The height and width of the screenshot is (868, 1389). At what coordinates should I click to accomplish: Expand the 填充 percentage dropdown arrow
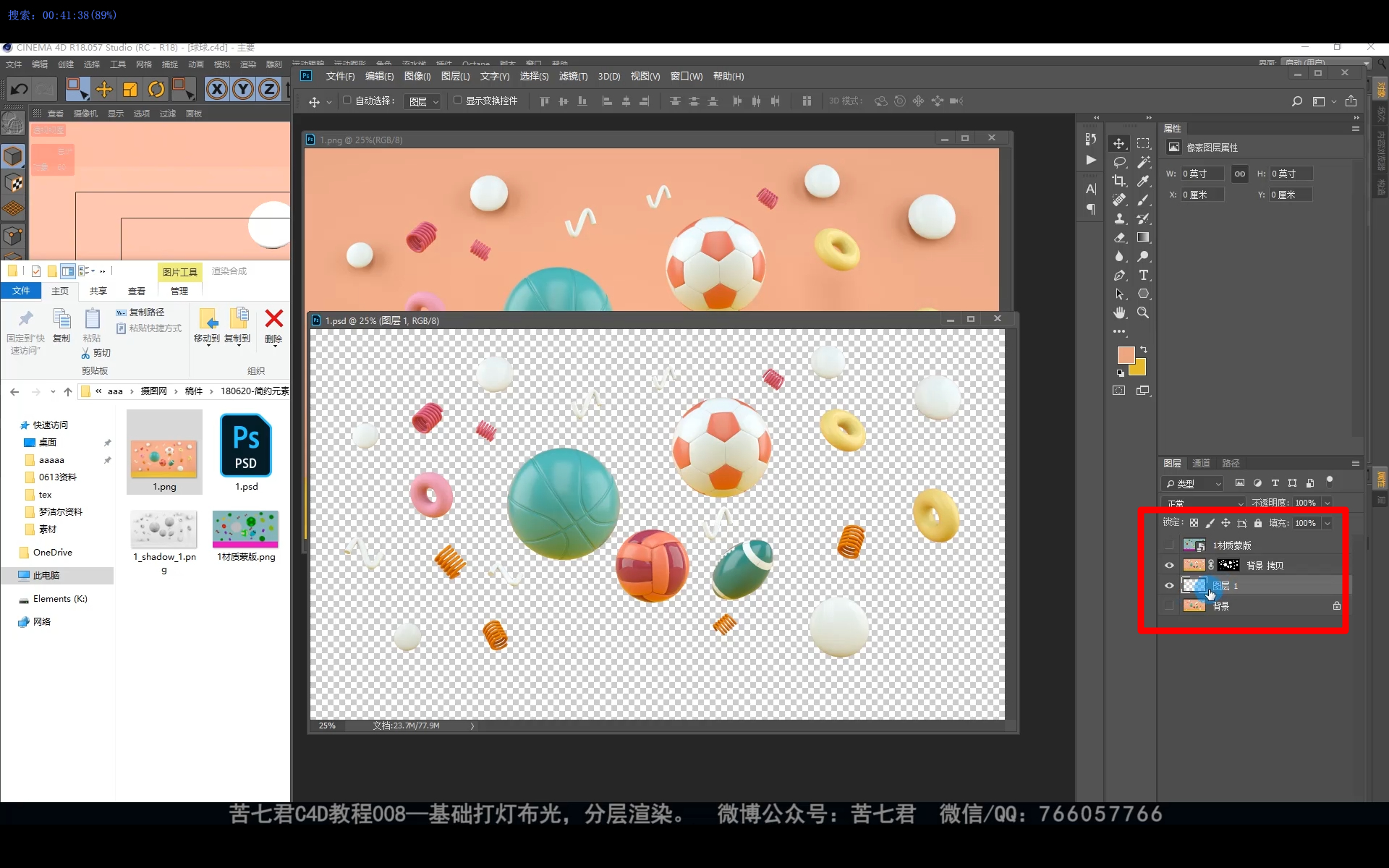coord(1328,523)
